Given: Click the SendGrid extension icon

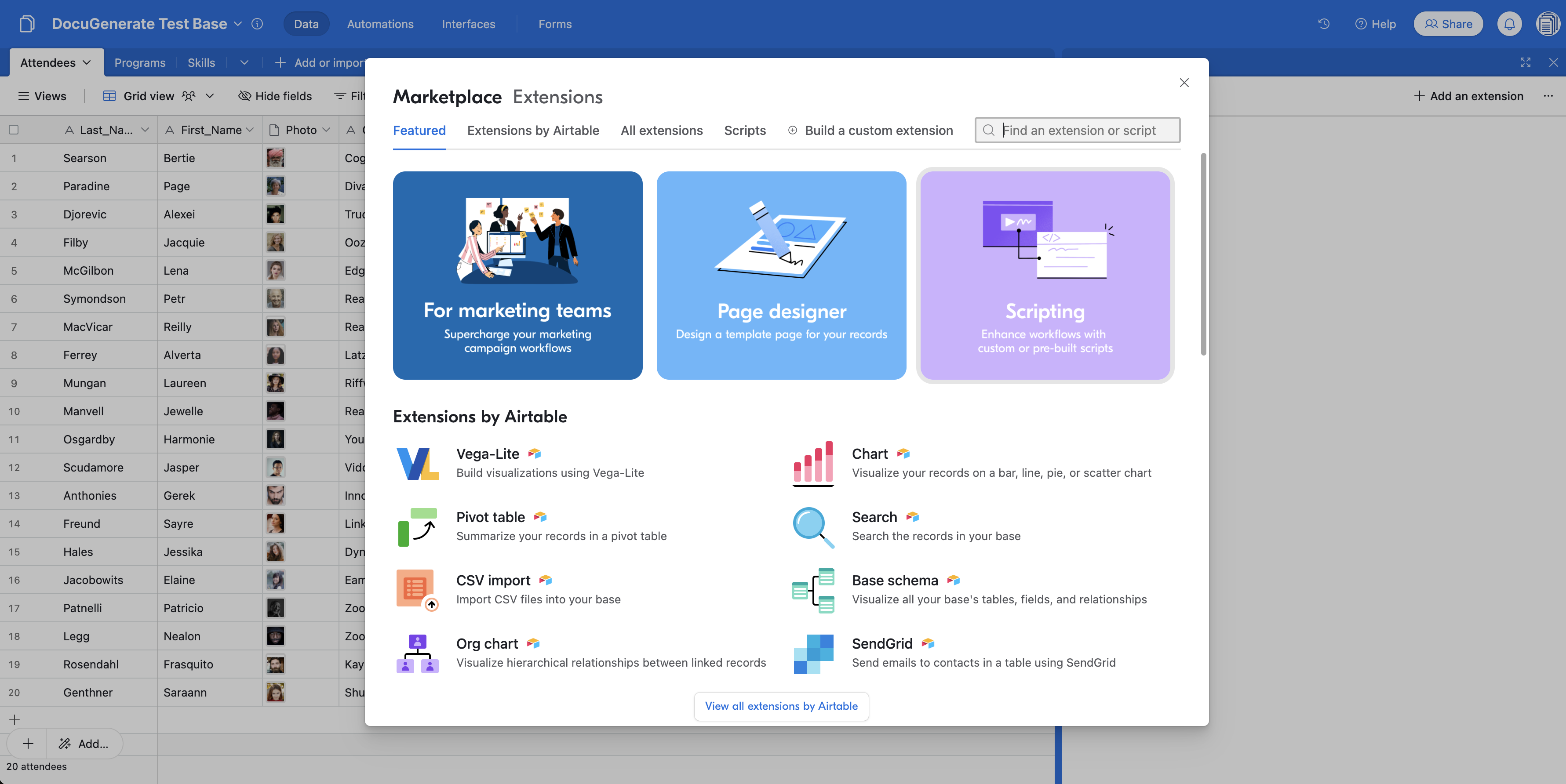Looking at the screenshot, I should pyautogui.click(x=813, y=653).
